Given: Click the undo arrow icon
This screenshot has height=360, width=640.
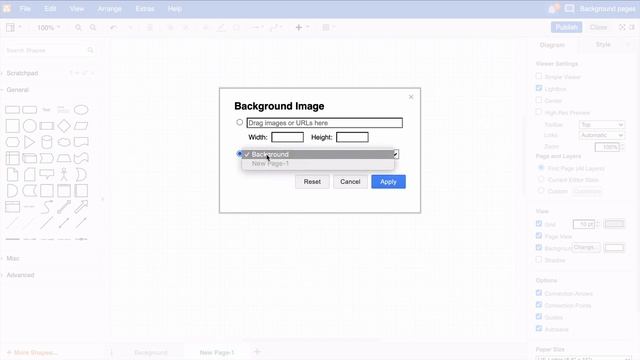Looking at the screenshot, I should 113,27.
